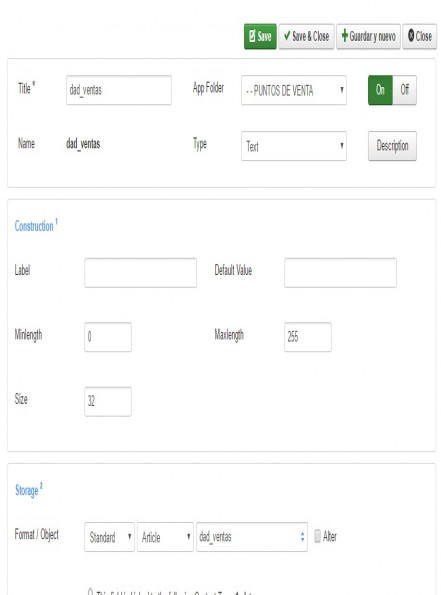Switch the field state to Off
The image size is (441, 595).
pyautogui.click(x=404, y=90)
